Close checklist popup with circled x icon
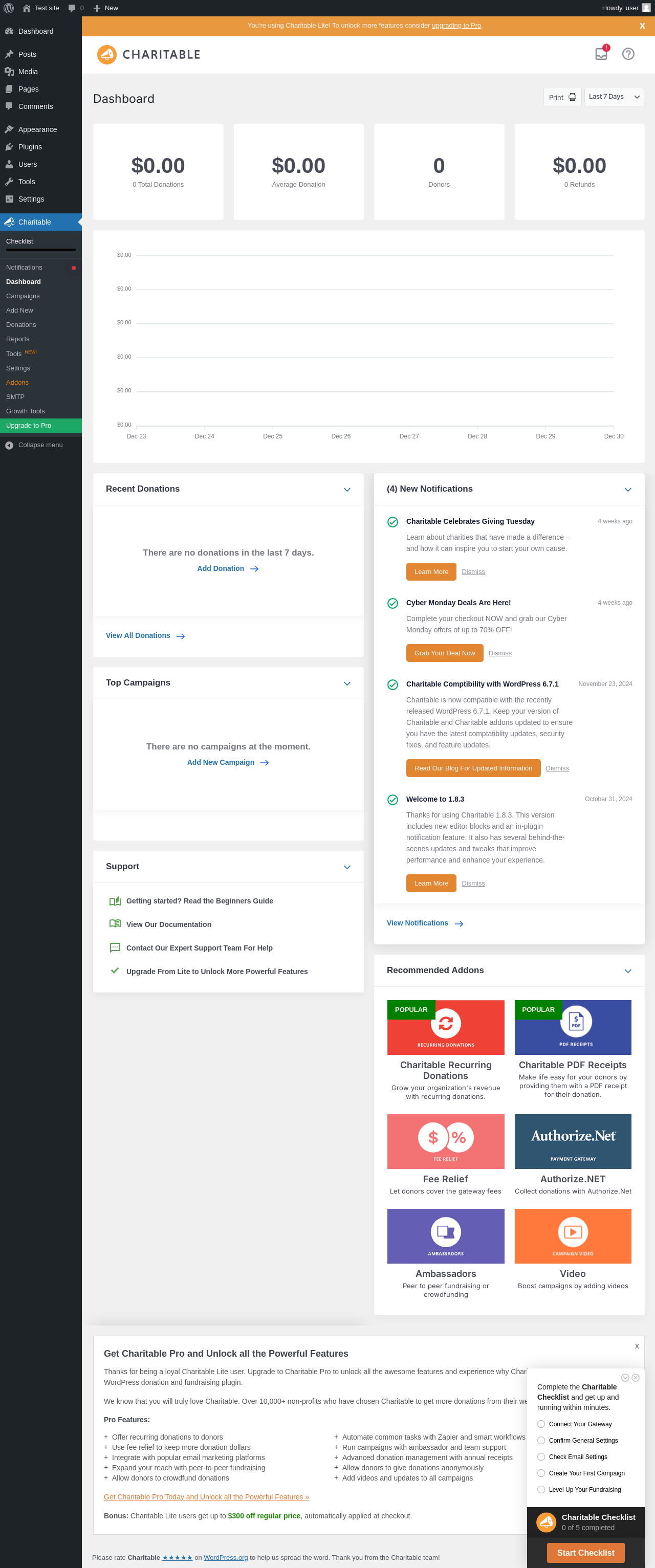The height and width of the screenshot is (1568, 655). click(635, 1378)
